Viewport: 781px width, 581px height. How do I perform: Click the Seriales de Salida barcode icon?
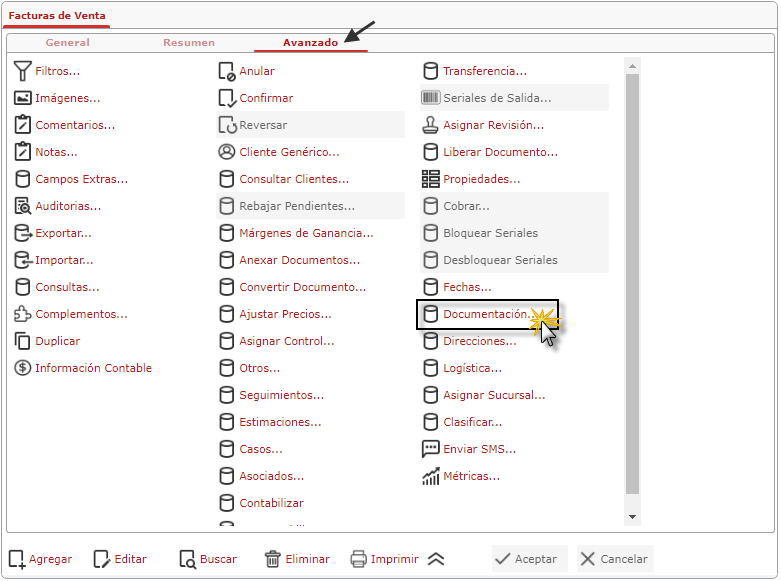[431, 98]
